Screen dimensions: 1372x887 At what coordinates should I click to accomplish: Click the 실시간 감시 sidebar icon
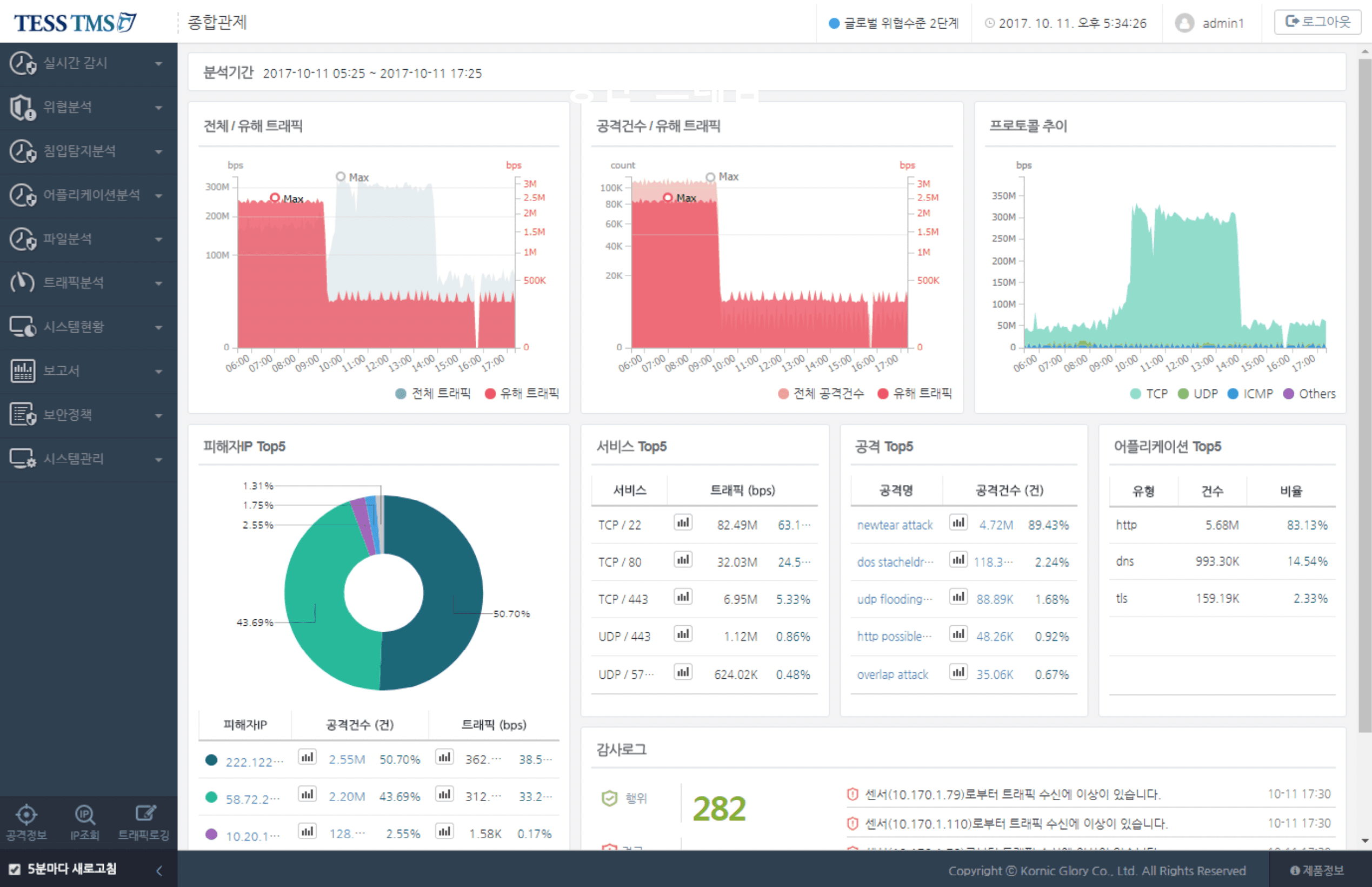tap(23, 63)
